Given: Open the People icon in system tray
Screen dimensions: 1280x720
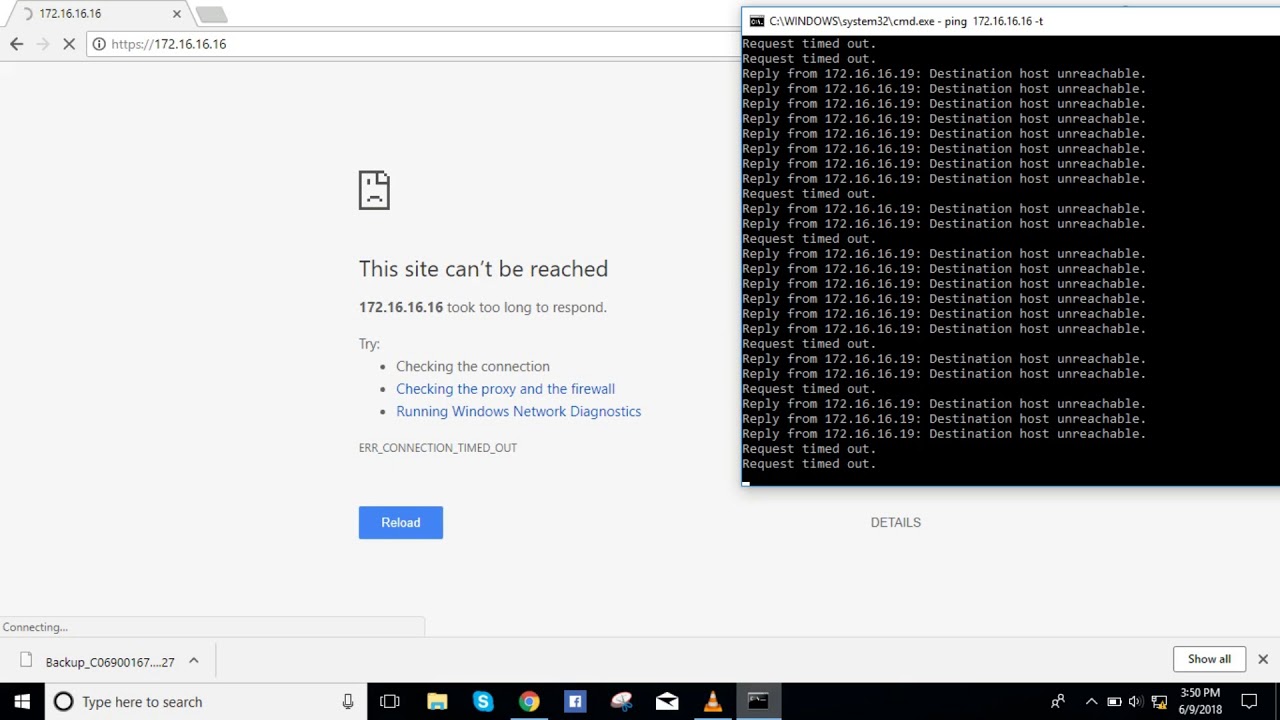Looking at the screenshot, I should (1057, 702).
